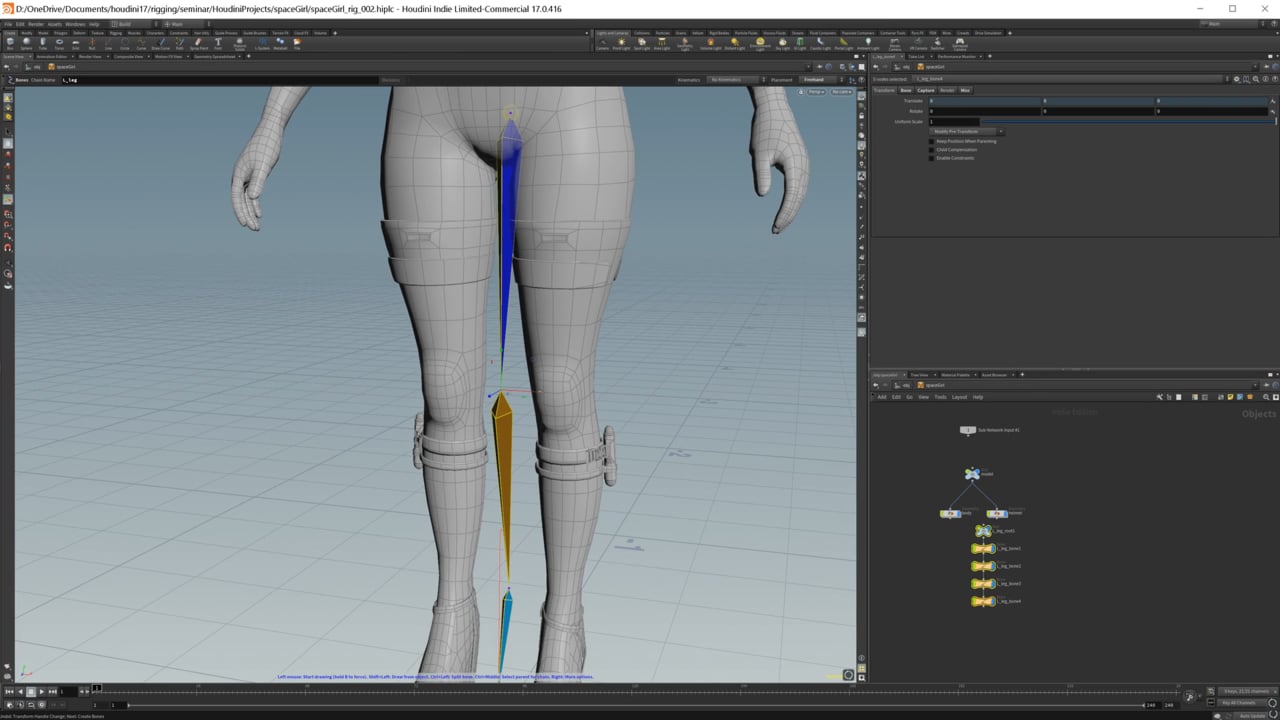Enable the Enable Constraints checkbox
1280x720 pixels.
[932, 157]
